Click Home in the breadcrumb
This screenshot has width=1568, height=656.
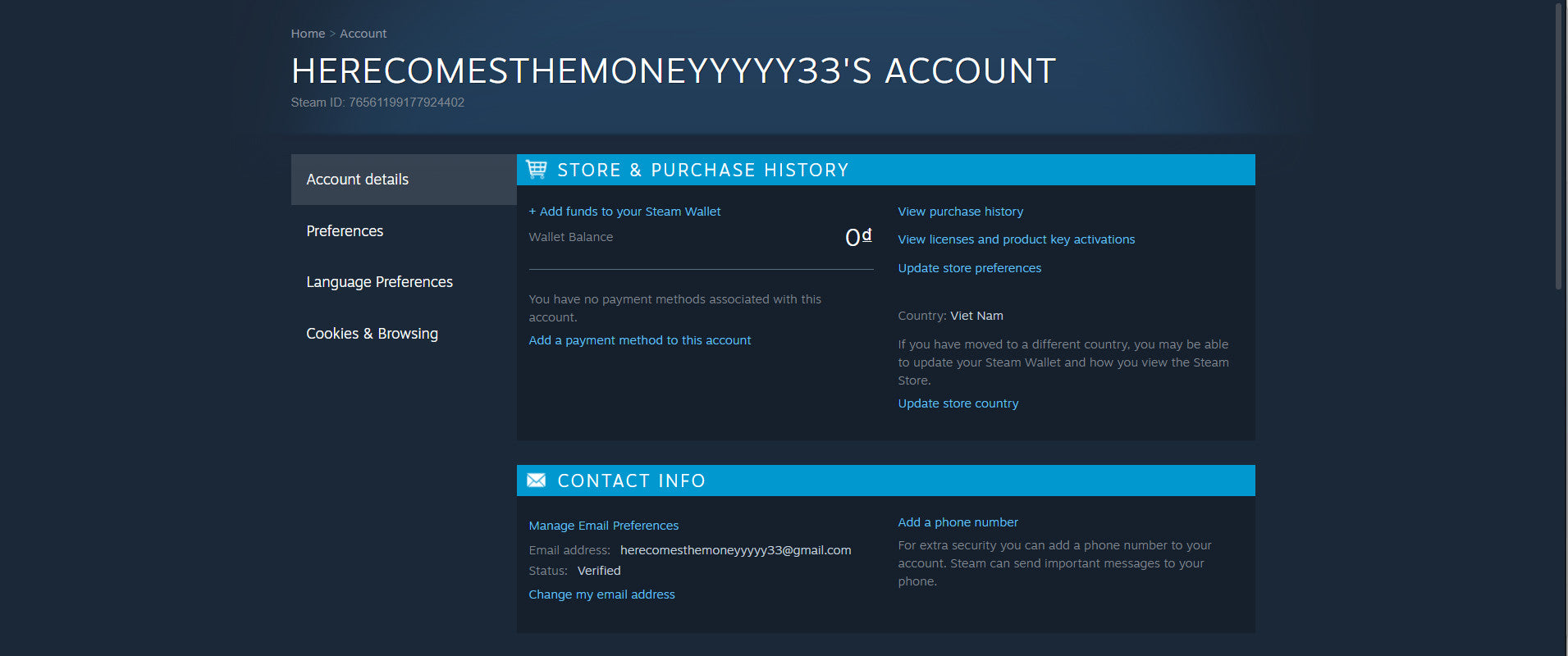click(308, 34)
